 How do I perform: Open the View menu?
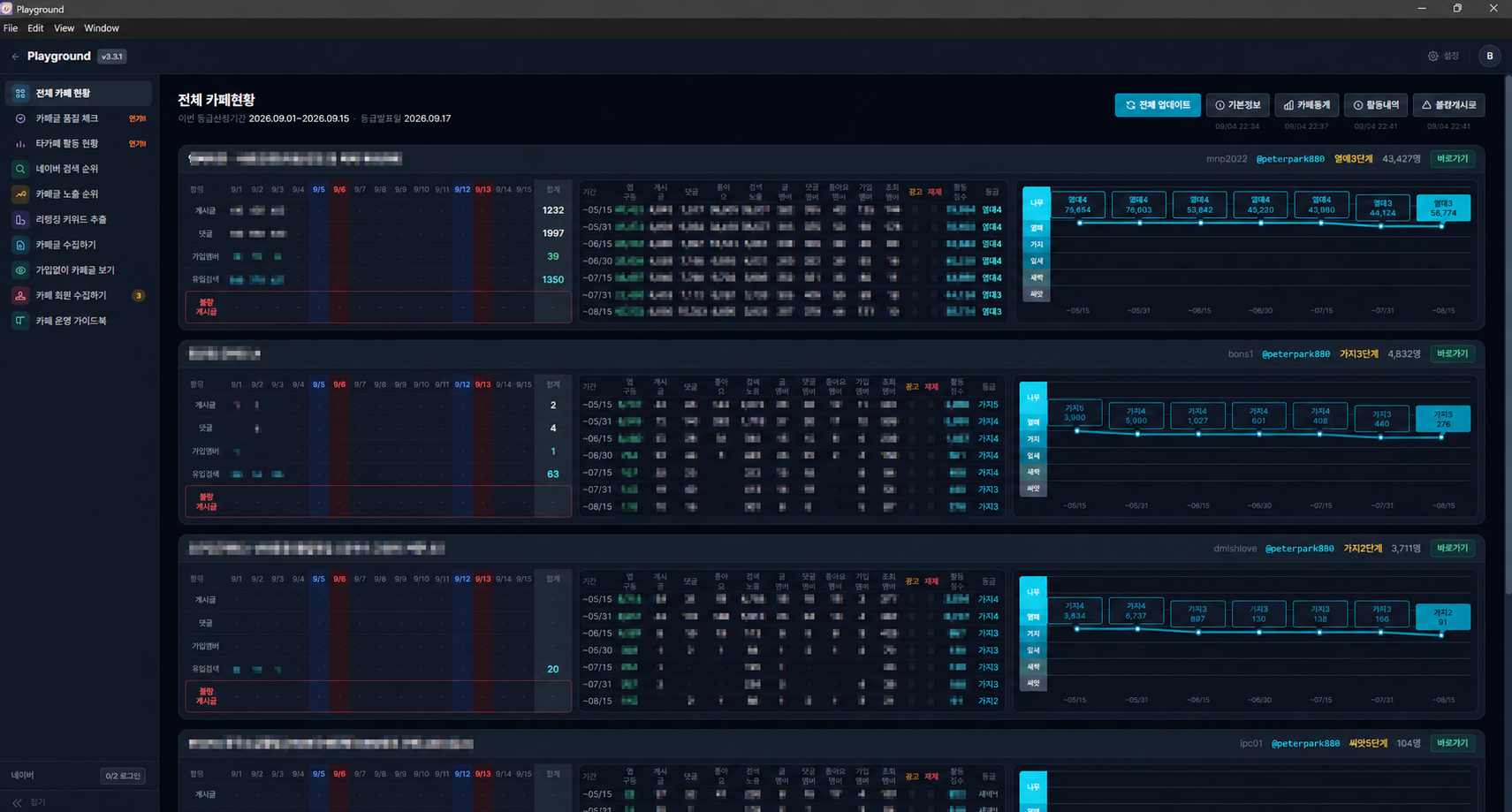tap(64, 28)
